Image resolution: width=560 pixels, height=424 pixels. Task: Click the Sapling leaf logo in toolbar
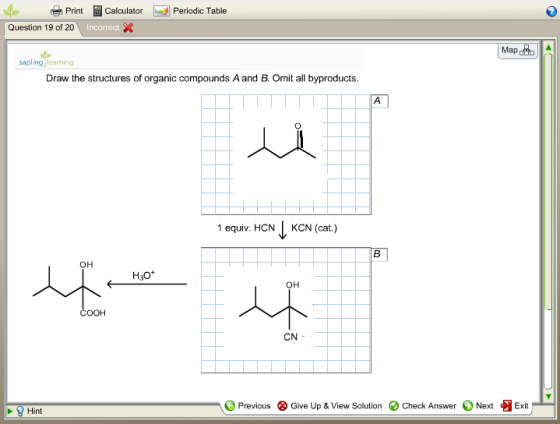[11, 11]
